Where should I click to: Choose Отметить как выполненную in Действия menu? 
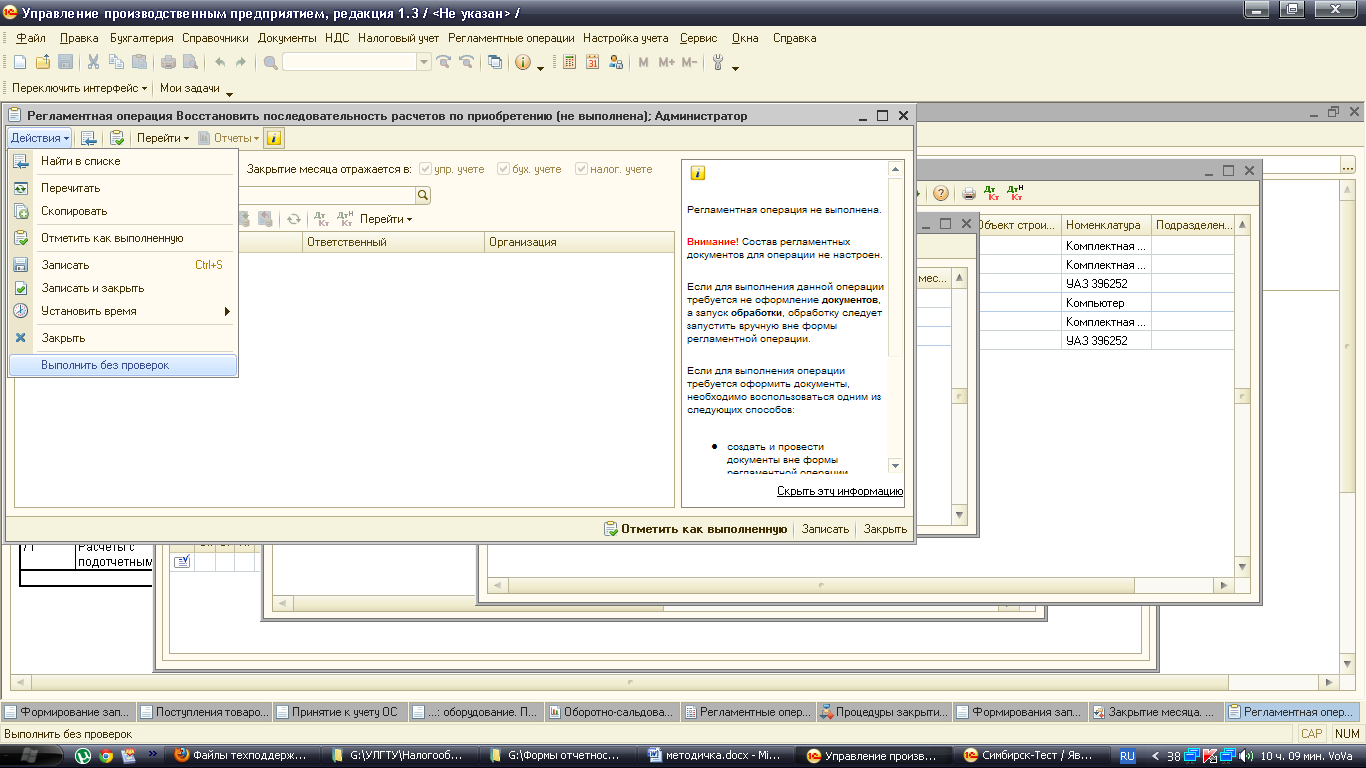[123, 238]
